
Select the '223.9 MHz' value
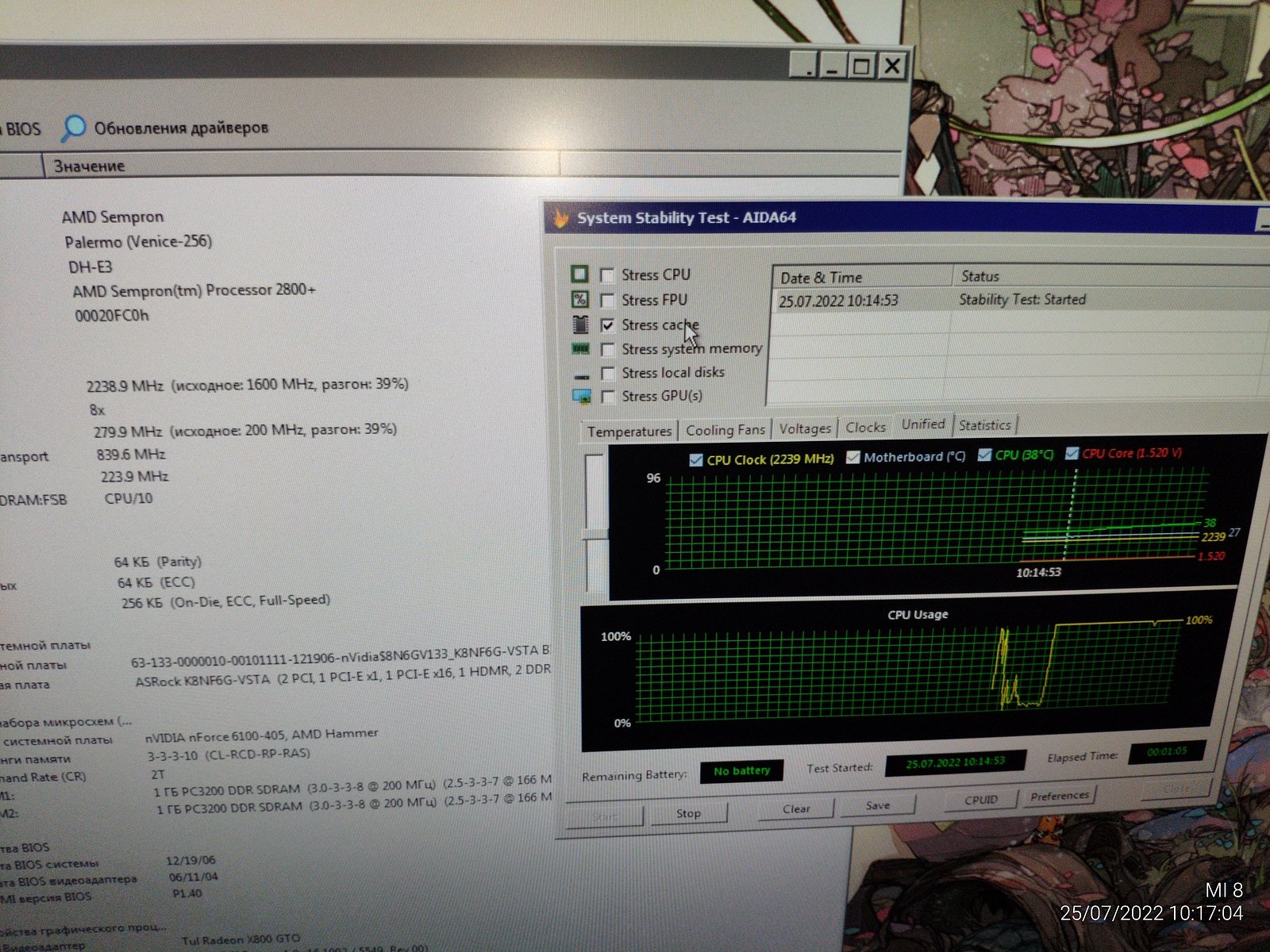[134, 477]
